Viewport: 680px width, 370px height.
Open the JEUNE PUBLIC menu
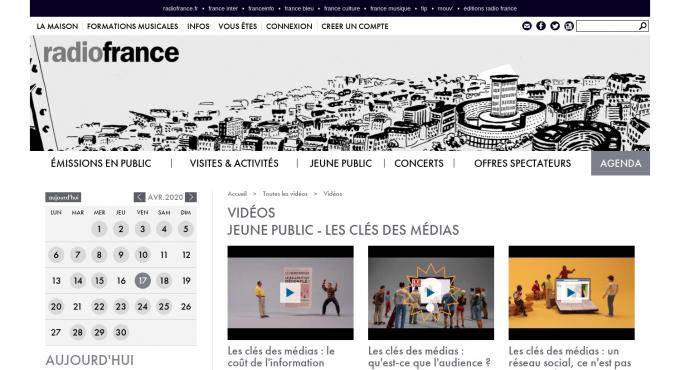tap(340, 164)
